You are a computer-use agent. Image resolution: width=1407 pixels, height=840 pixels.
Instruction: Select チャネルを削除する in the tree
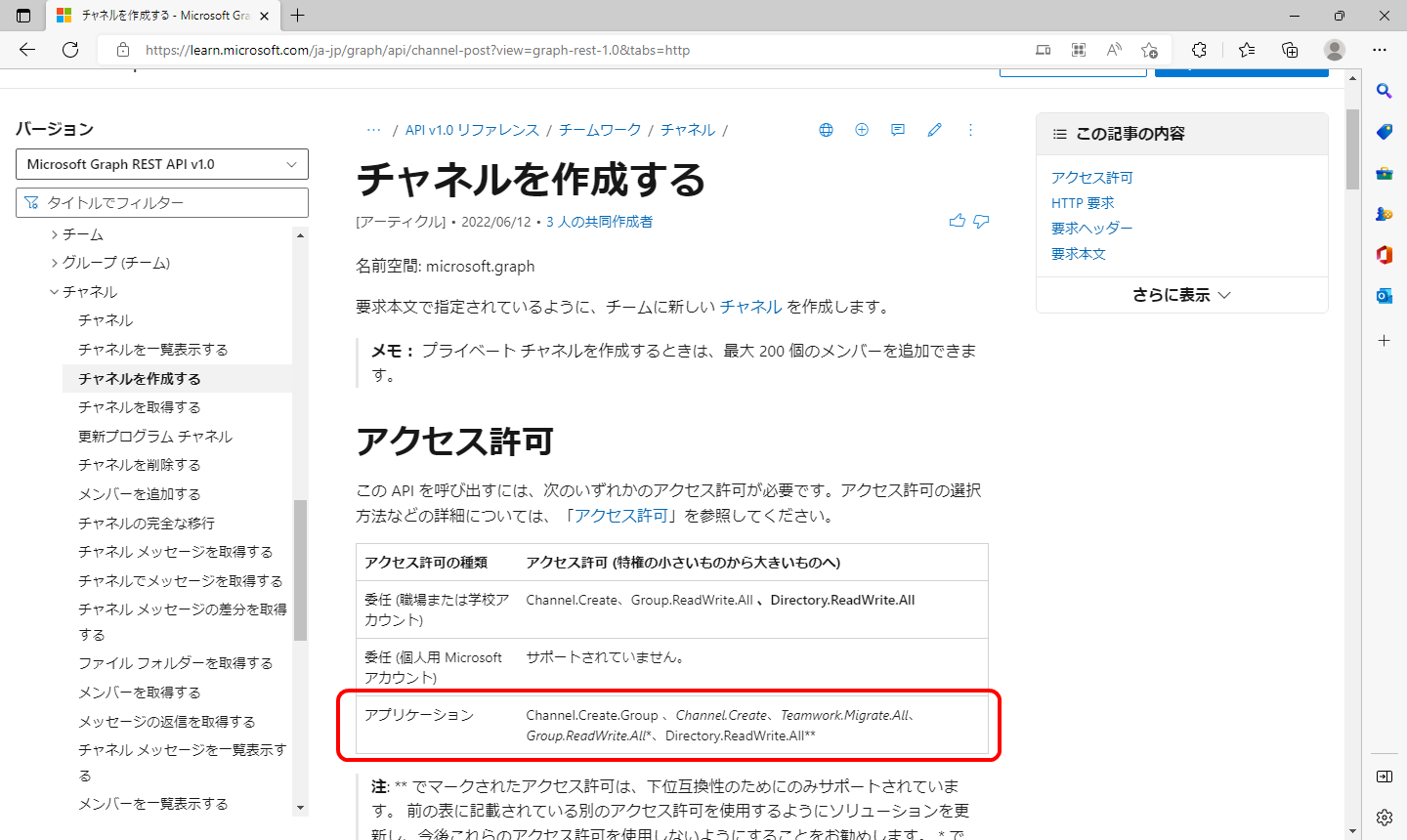pos(140,465)
